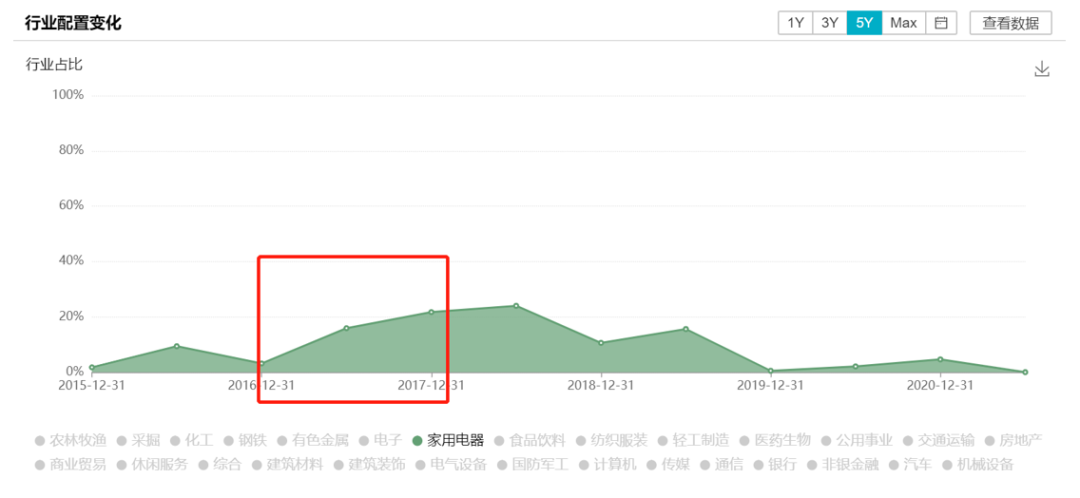This screenshot has height=498, width=1080.
Task: Select the Max time range
Action: click(x=904, y=23)
